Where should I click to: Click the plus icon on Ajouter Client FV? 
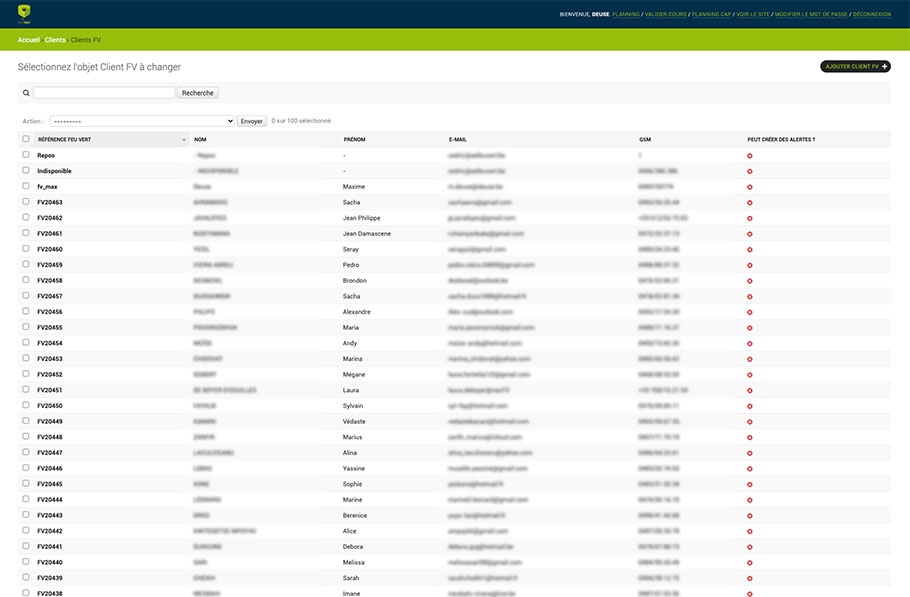pos(884,67)
